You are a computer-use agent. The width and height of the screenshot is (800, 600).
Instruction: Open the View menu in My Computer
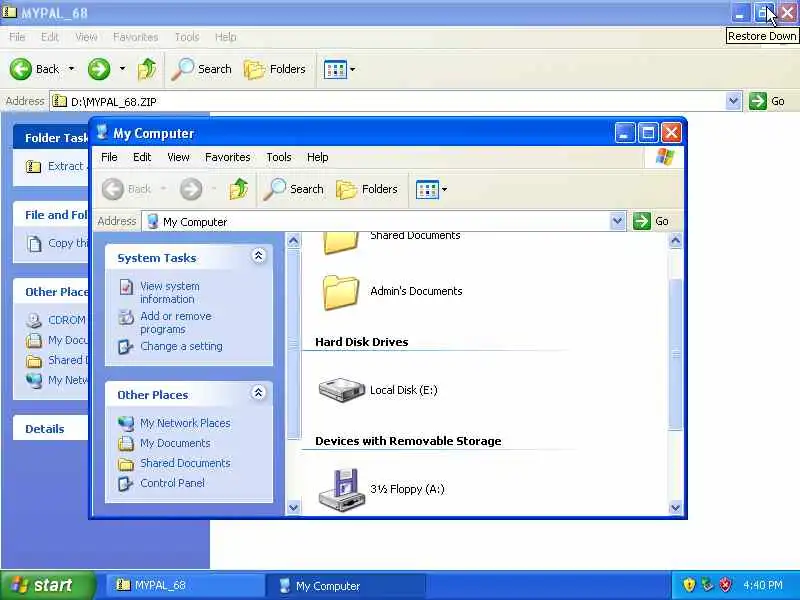(178, 157)
